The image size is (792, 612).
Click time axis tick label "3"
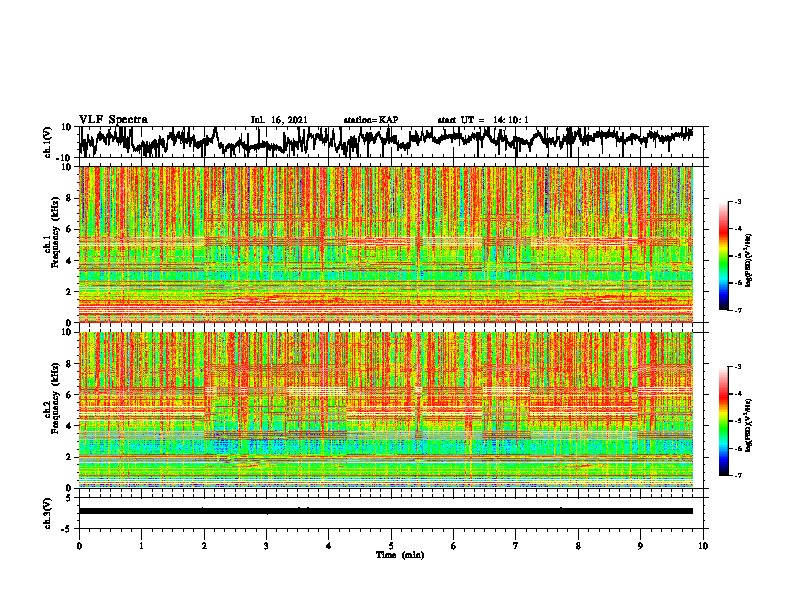pos(266,546)
